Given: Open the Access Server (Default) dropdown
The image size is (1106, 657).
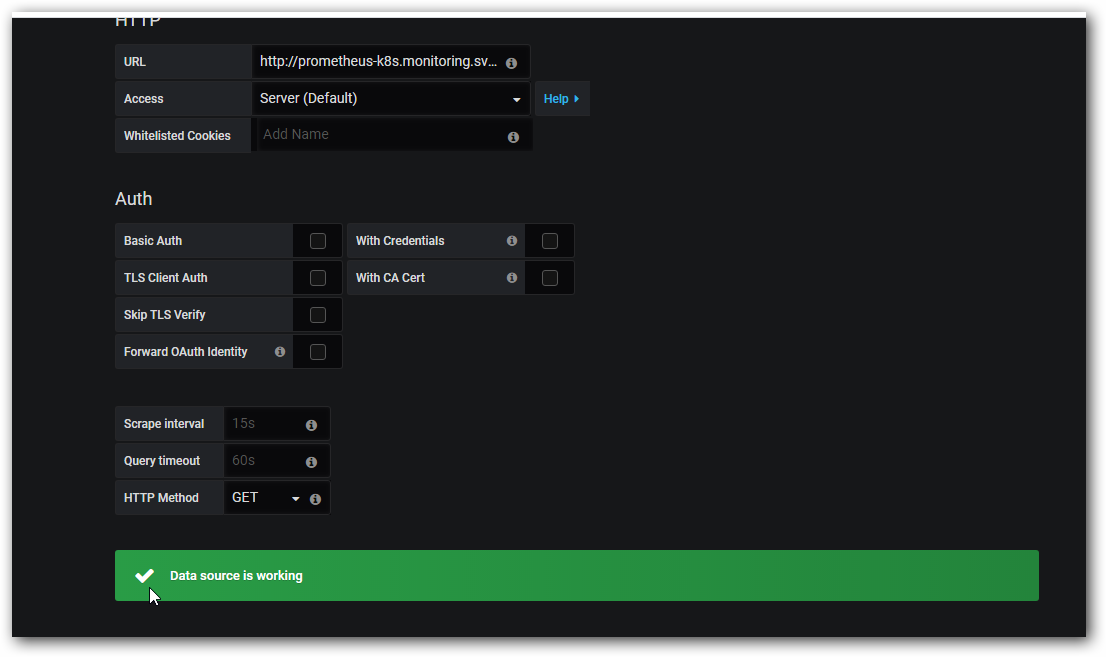Looking at the screenshot, I should tap(390, 99).
